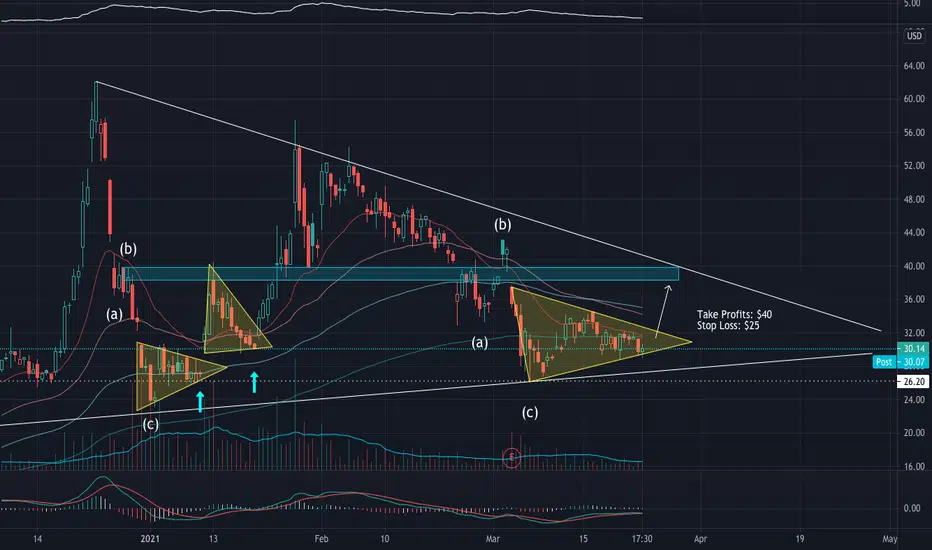
Task: Select the (b) wave label above the March candles
Action: point(503,225)
